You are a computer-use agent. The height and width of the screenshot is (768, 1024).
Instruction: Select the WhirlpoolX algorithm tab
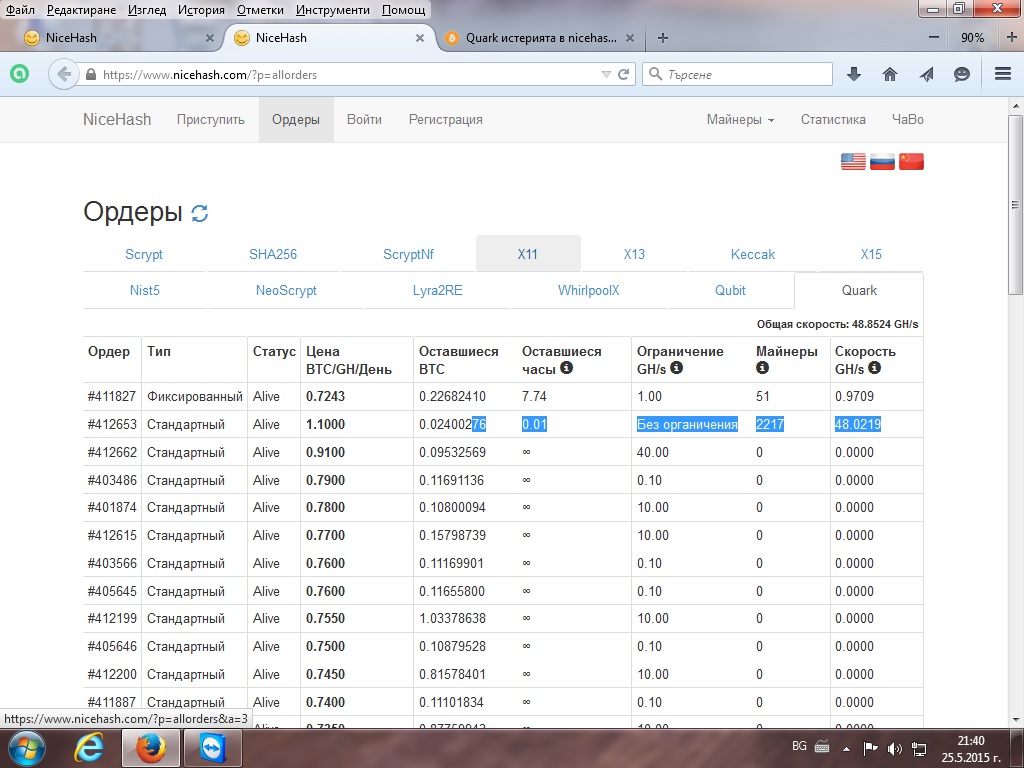click(588, 290)
